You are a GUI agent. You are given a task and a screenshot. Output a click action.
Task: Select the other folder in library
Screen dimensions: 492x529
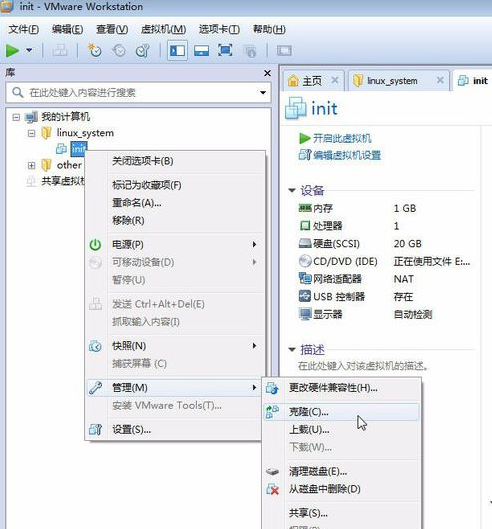[69, 165]
